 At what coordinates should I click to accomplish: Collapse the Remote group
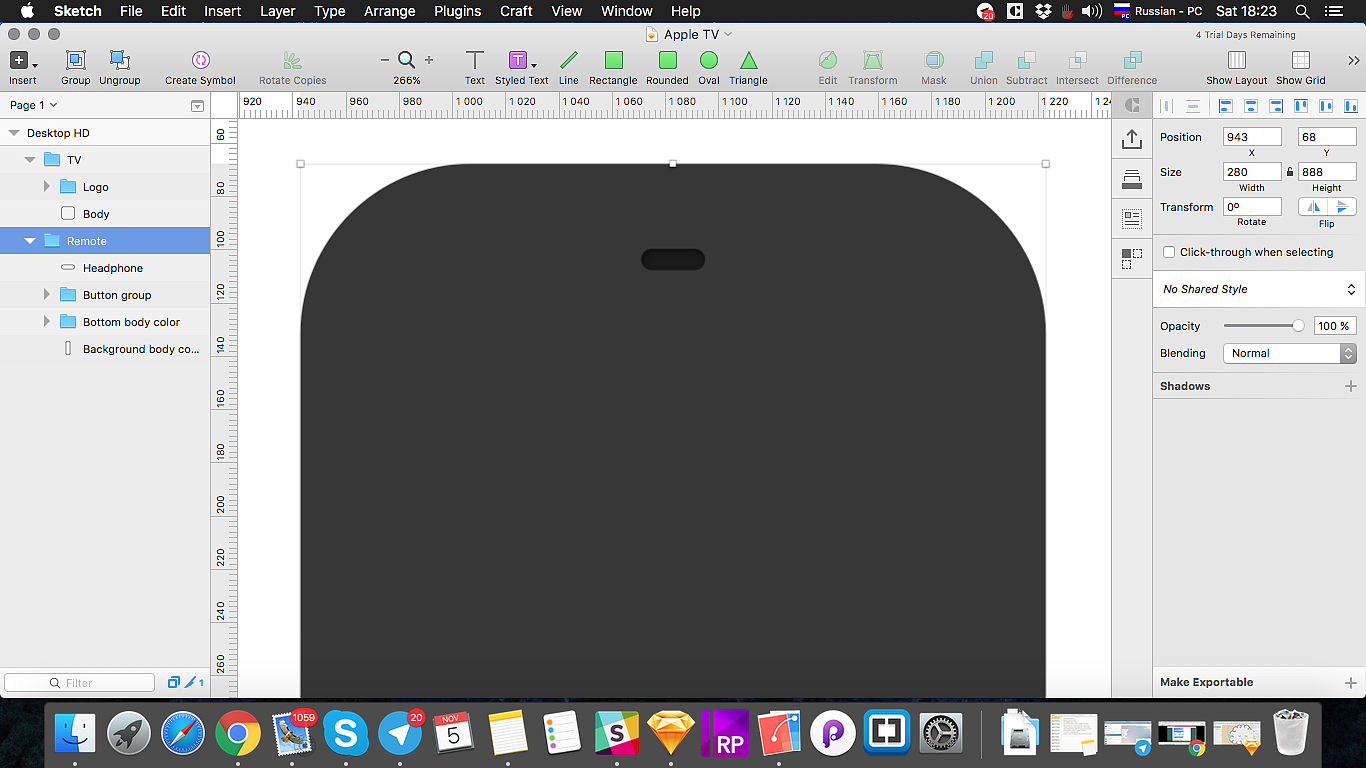pyautogui.click(x=30, y=241)
